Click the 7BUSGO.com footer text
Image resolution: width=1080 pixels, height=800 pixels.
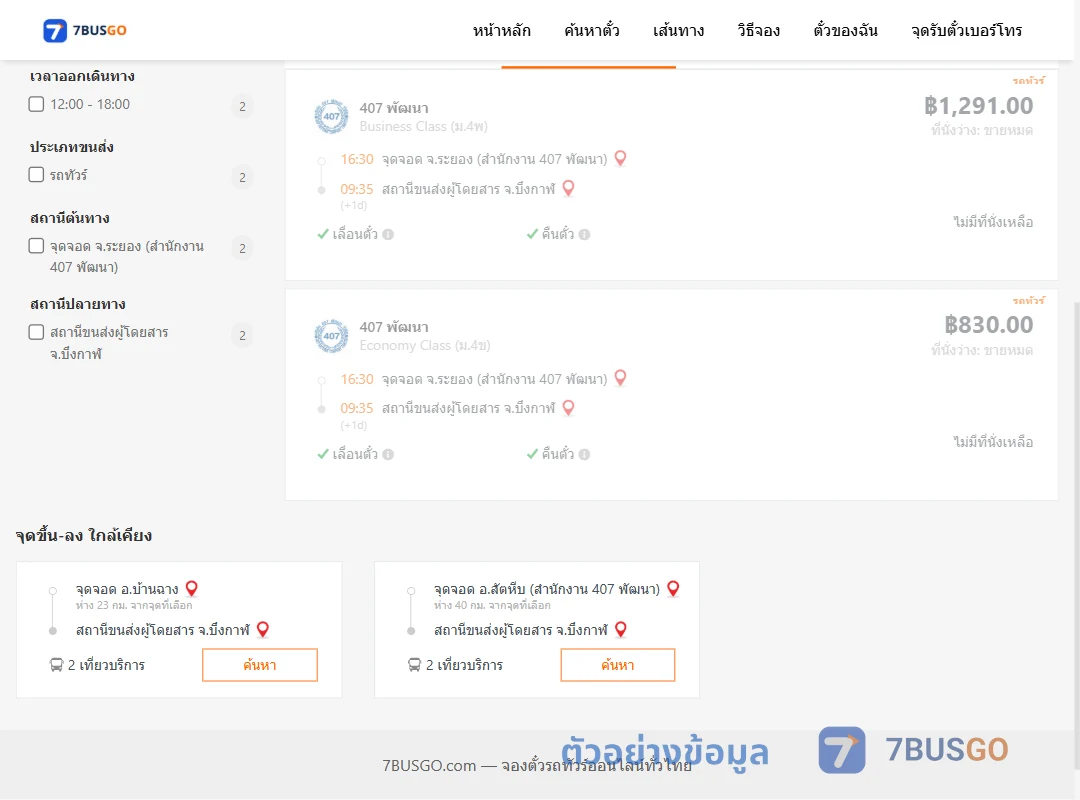pos(537,766)
